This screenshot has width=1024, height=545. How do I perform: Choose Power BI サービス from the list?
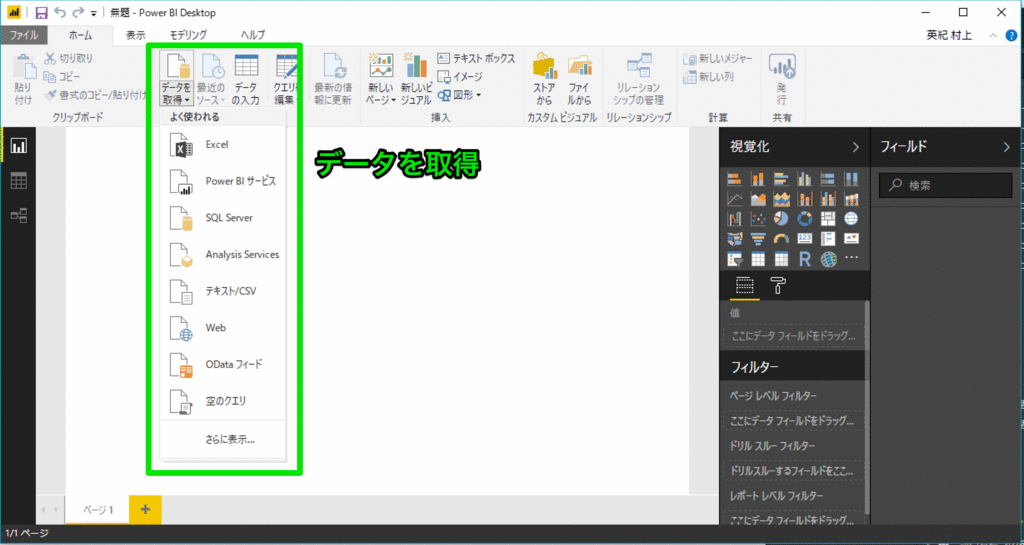coord(223,181)
